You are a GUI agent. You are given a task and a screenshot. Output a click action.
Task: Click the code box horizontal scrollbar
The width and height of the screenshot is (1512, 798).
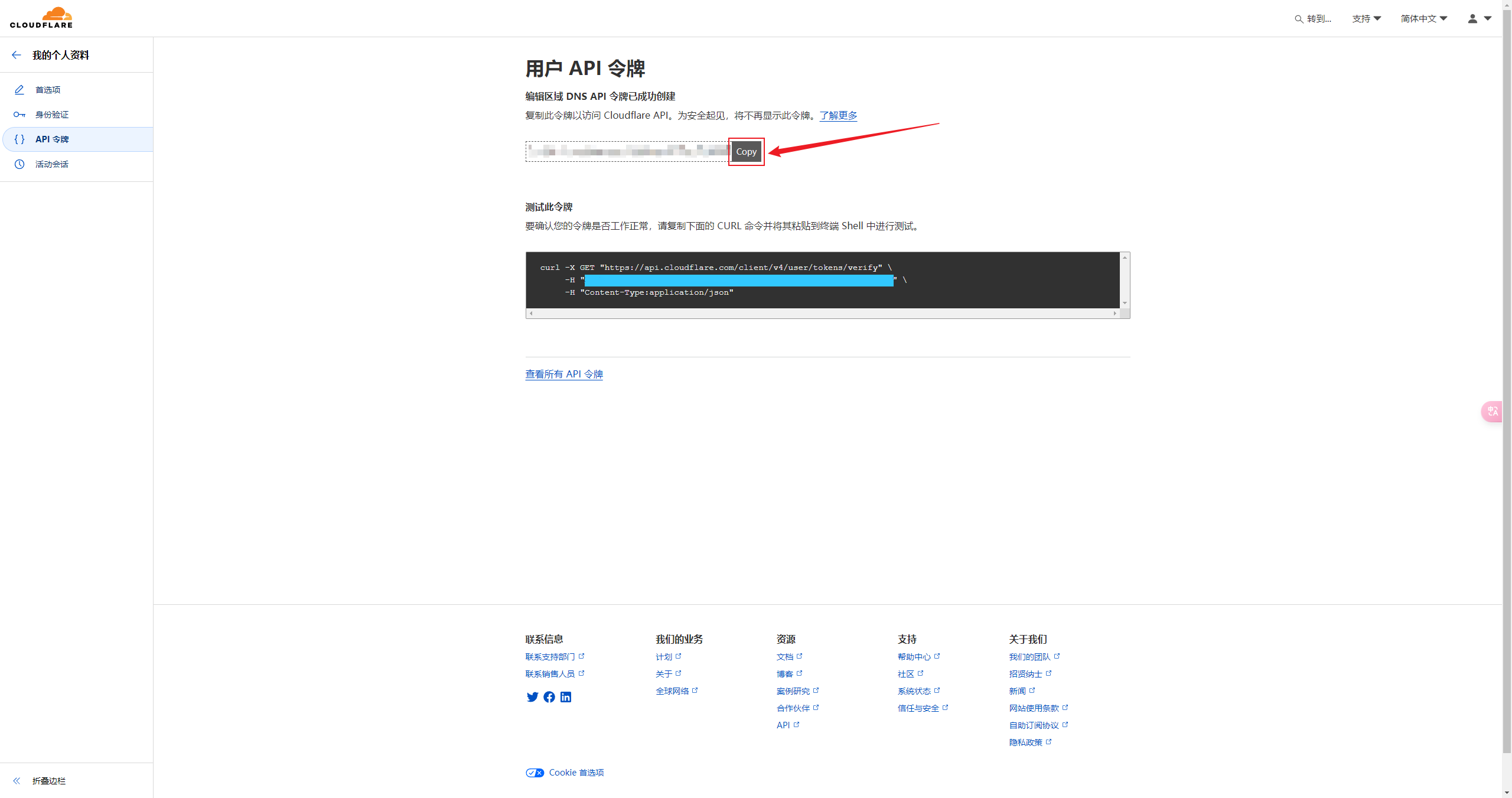822,314
